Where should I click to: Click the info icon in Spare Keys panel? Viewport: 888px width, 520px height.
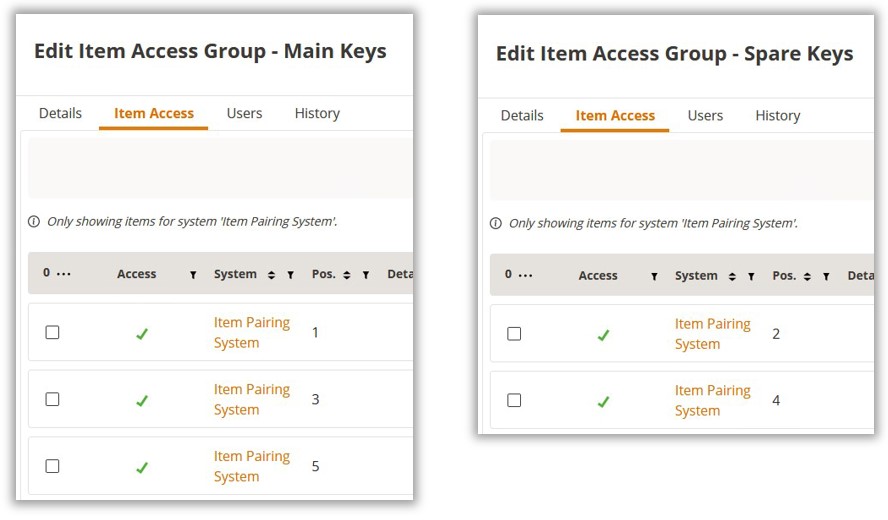click(496, 223)
